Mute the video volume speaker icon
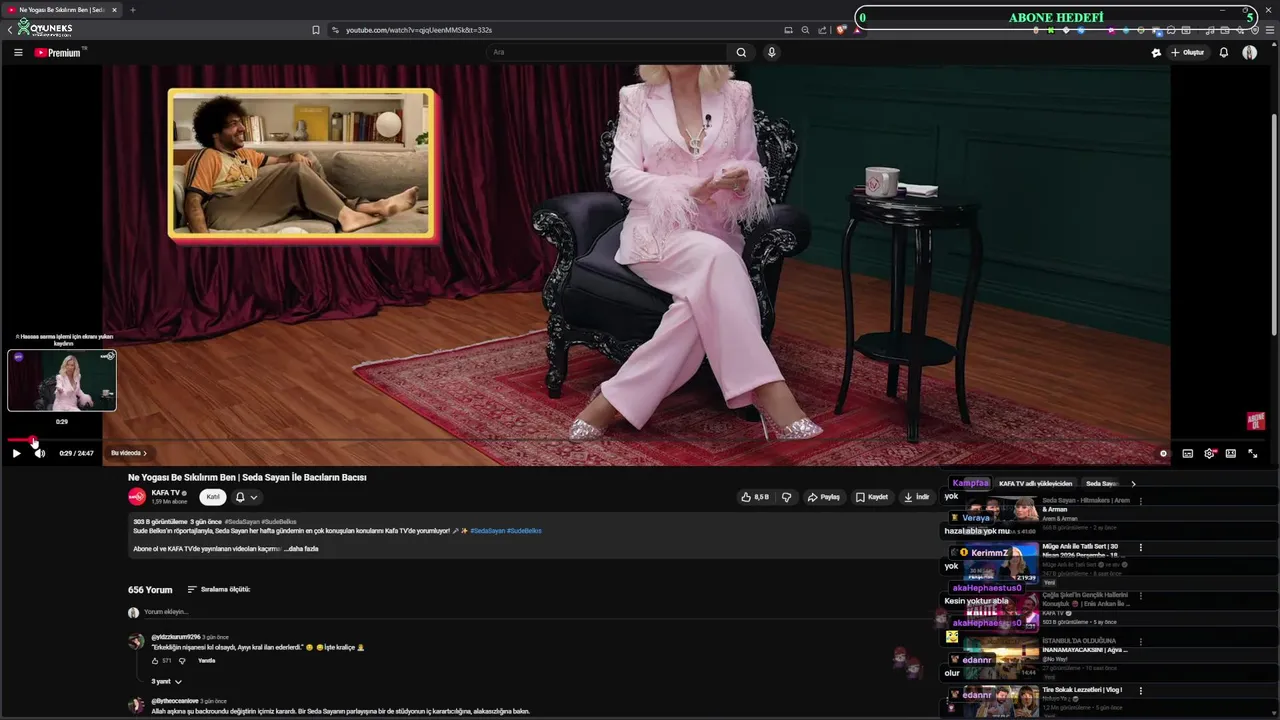 click(40, 453)
